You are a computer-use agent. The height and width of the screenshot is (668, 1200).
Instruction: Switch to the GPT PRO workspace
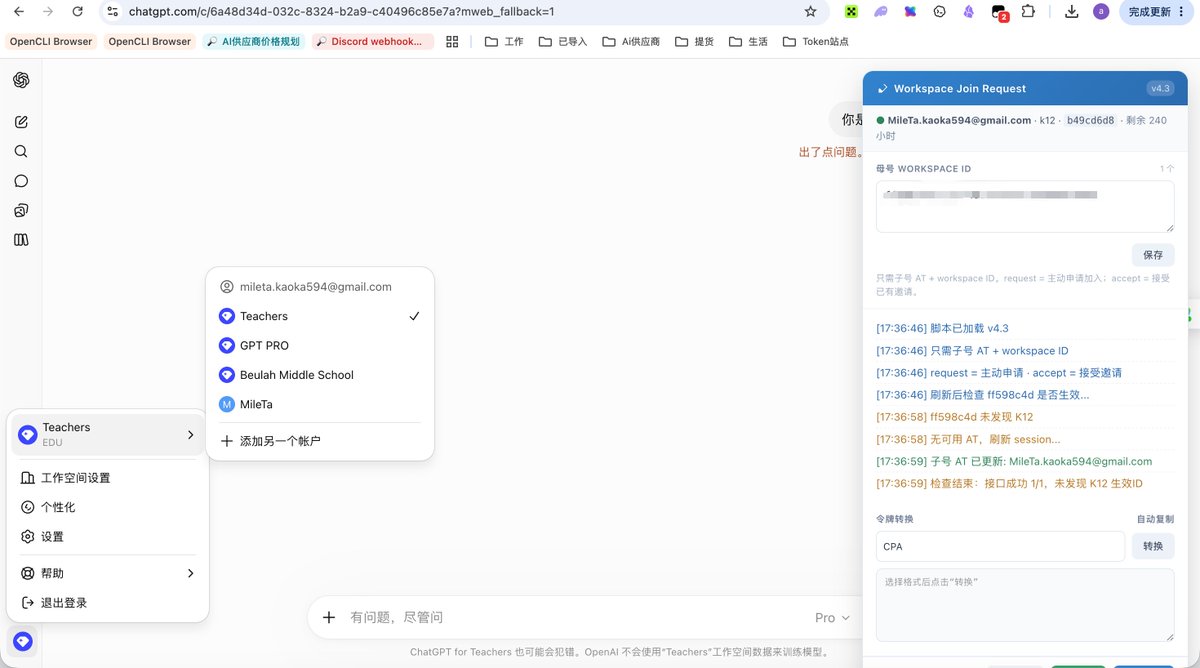click(320, 345)
